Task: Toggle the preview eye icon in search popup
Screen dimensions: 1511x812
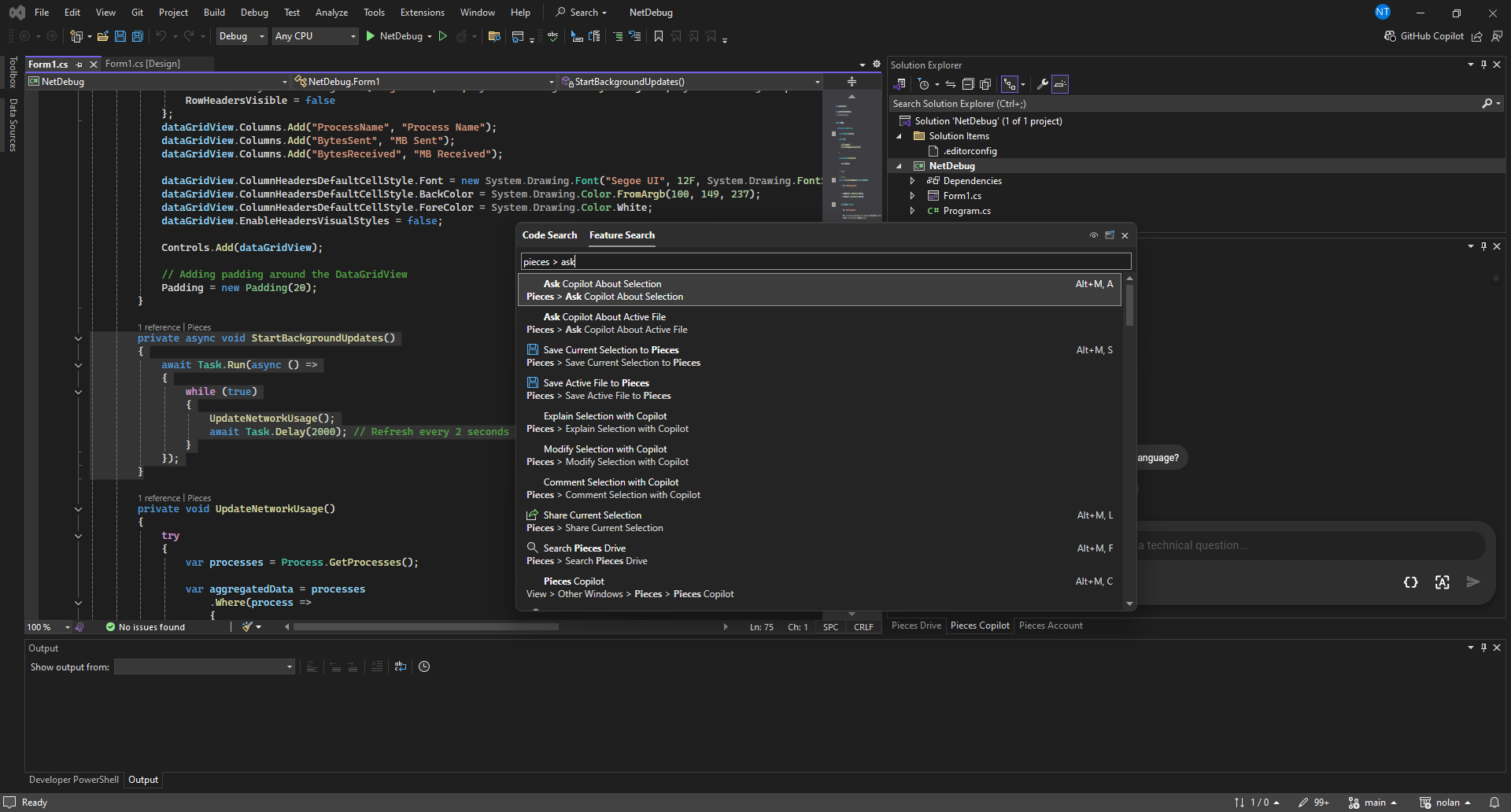Action: [1094, 235]
